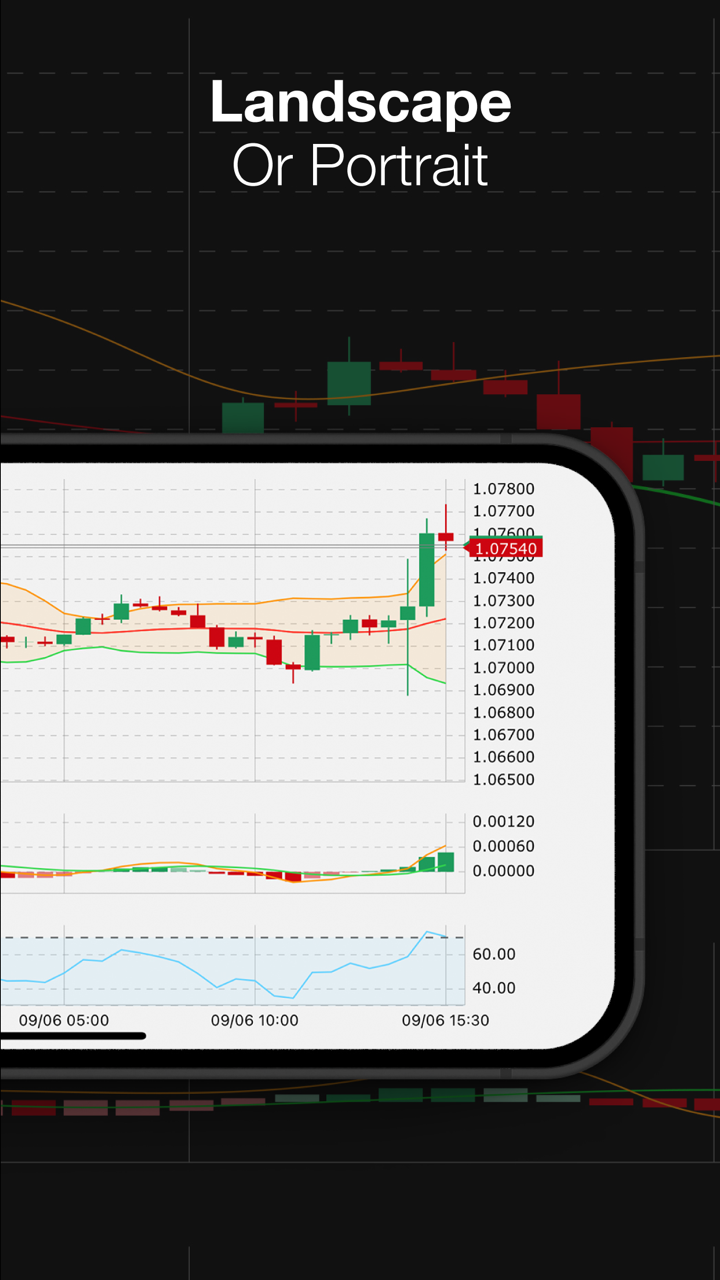Tap the small red candle at chart top right
Image resolution: width=720 pixels, height=1280 pixels.
[445, 537]
